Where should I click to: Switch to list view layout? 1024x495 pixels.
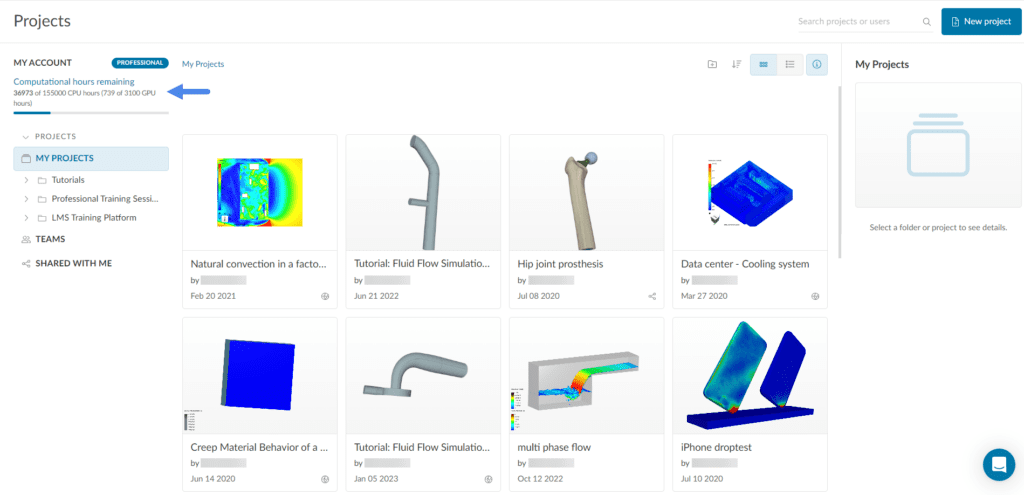point(790,64)
